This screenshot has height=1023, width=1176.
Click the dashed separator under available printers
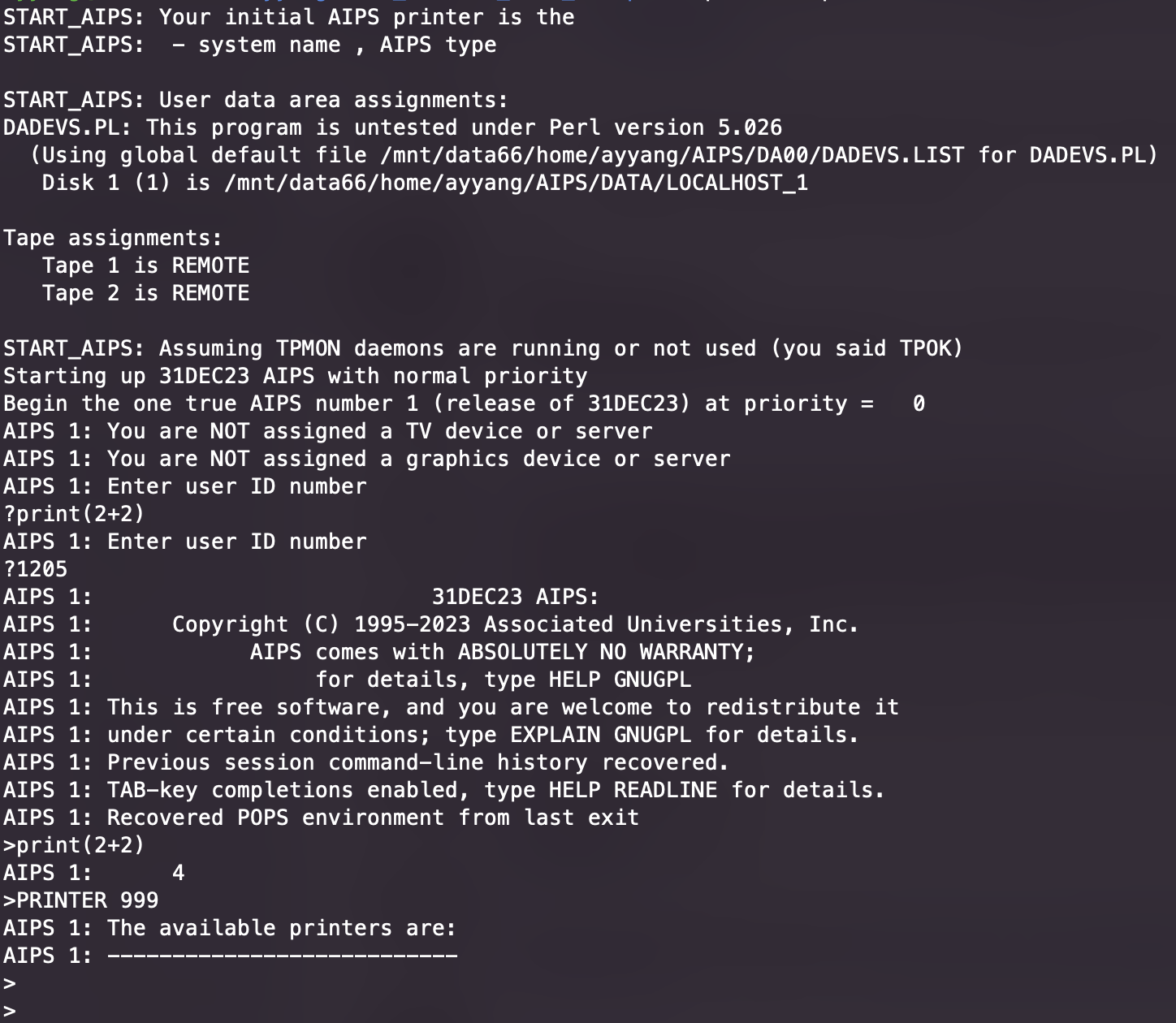tap(282, 956)
